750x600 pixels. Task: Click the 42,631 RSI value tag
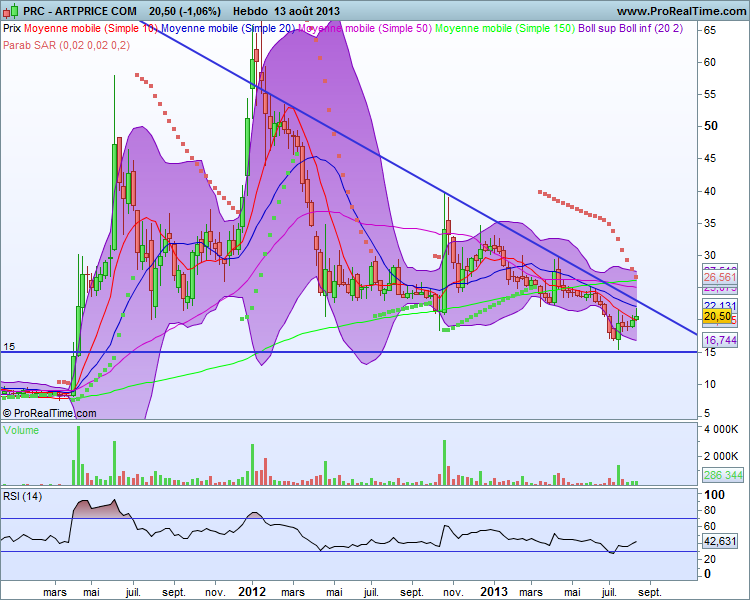pyautogui.click(x=720, y=541)
